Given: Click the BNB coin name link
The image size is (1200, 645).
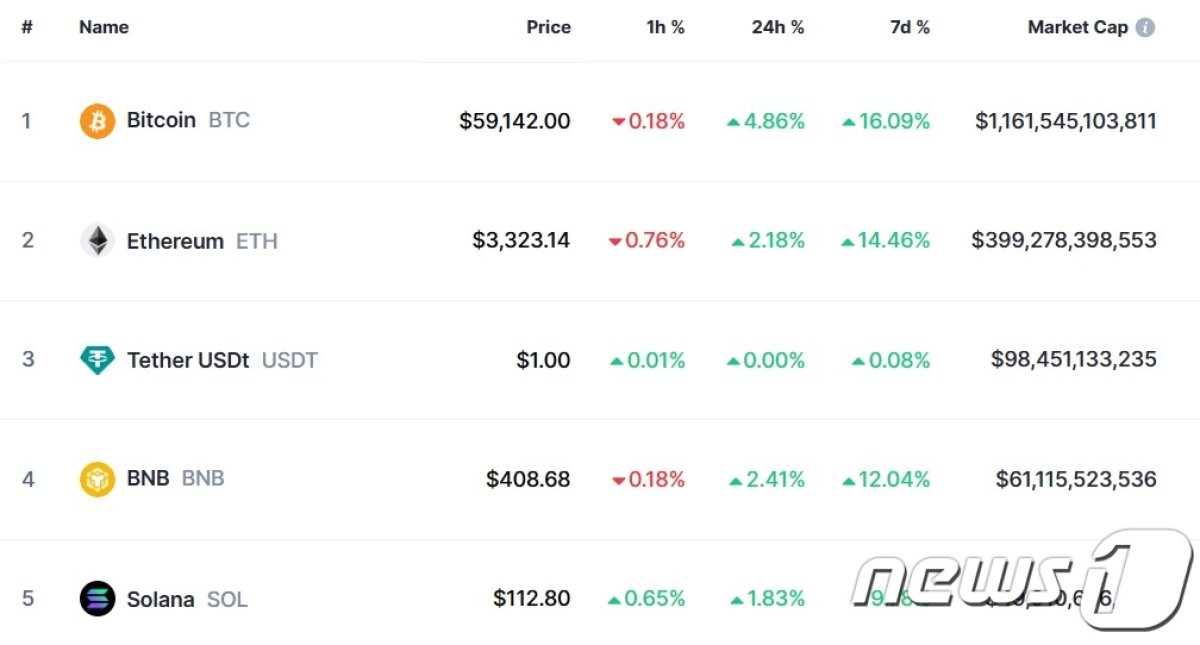Looking at the screenshot, I should click(148, 479).
